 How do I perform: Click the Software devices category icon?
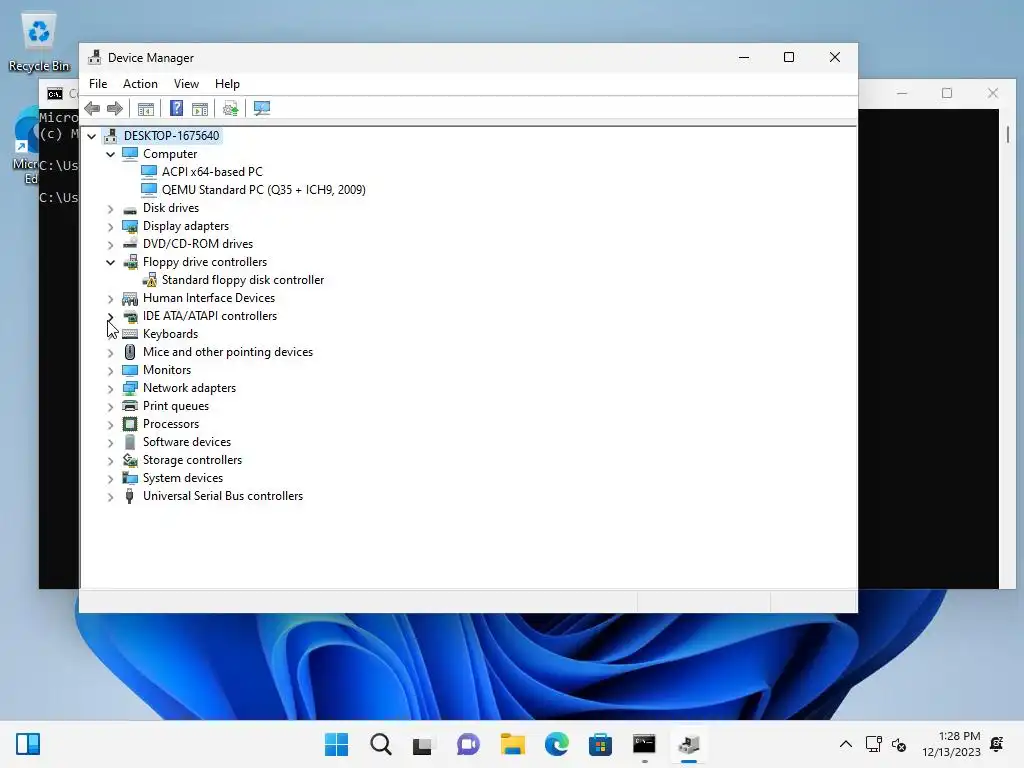(130, 442)
